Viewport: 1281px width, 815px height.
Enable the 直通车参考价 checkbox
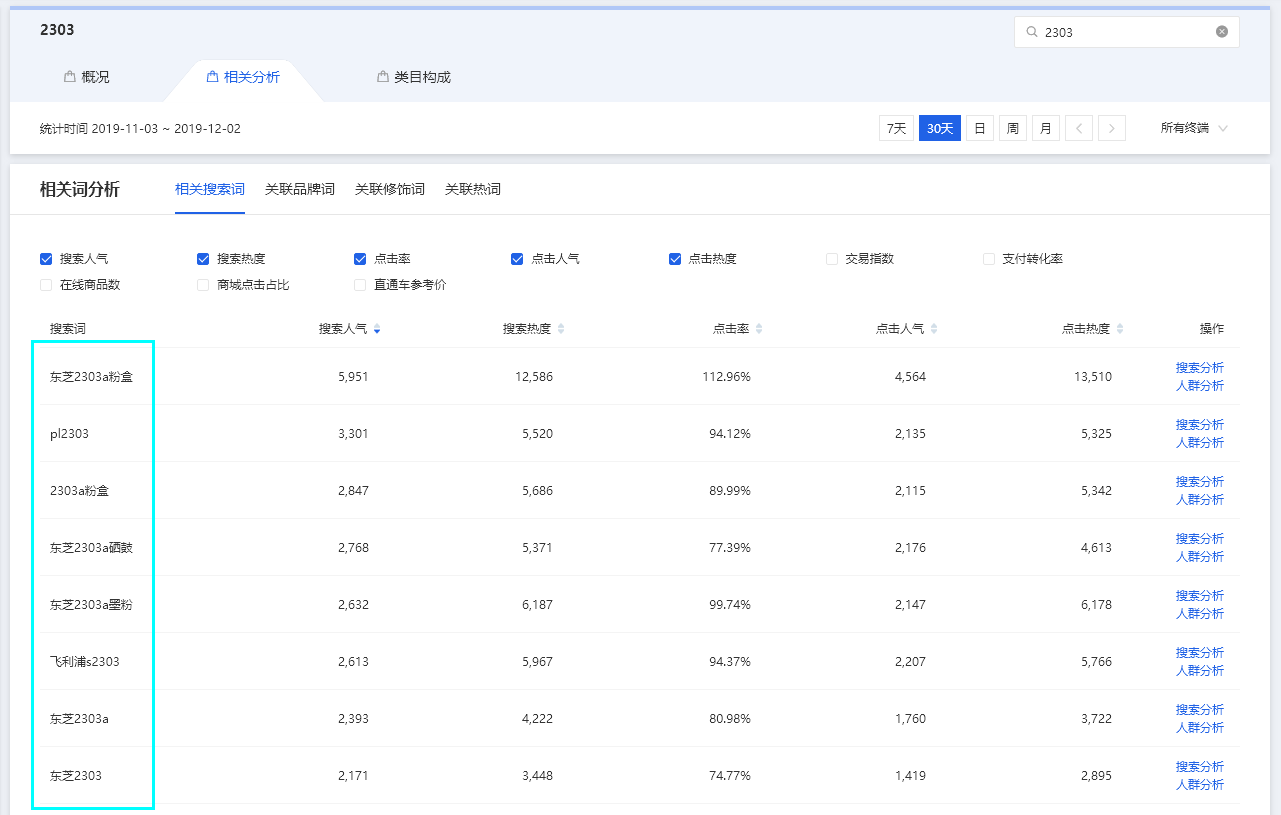[360, 285]
